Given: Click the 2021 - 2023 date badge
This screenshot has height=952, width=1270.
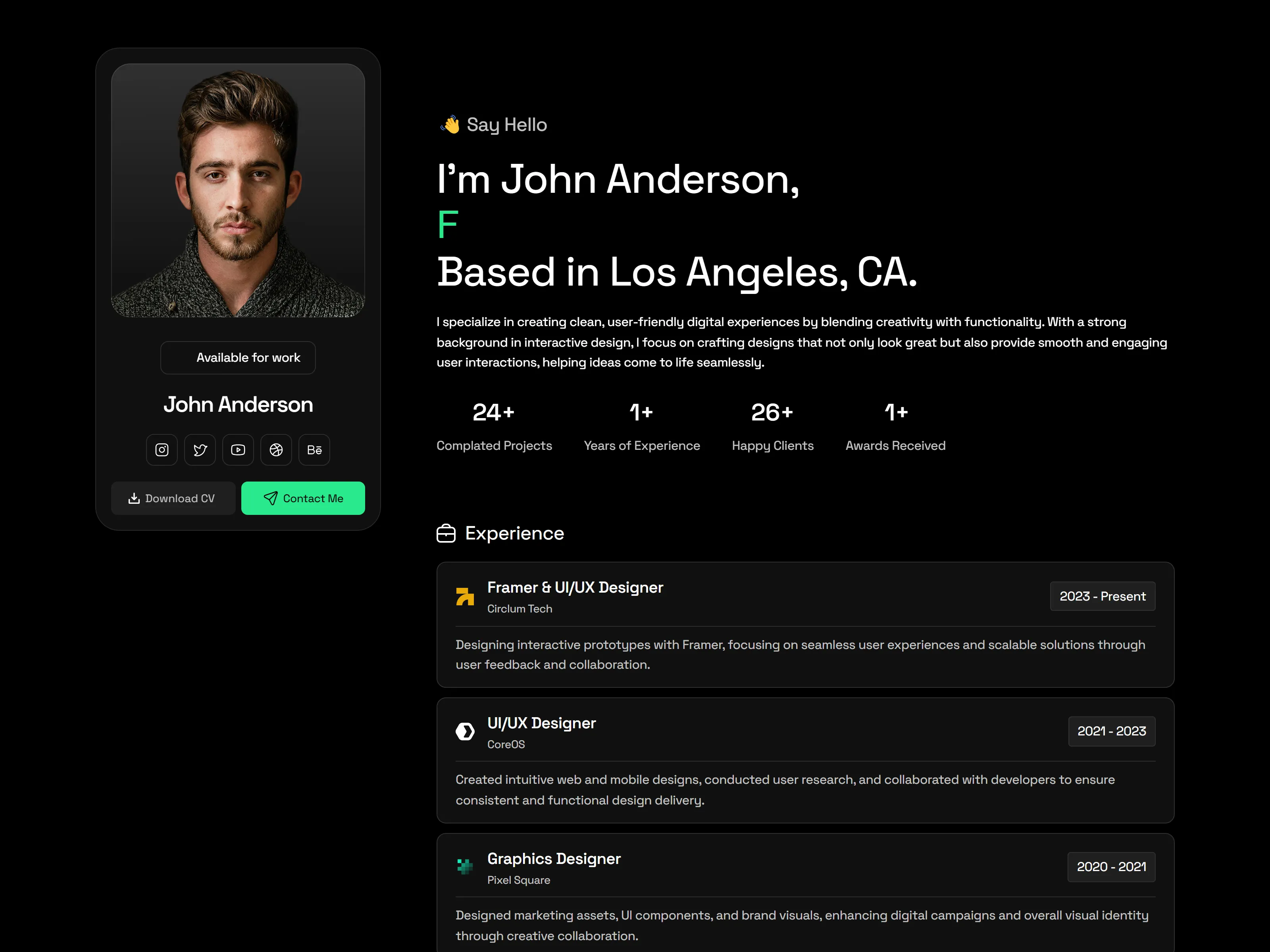Looking at the screenshot, I should pos(1112,731).
